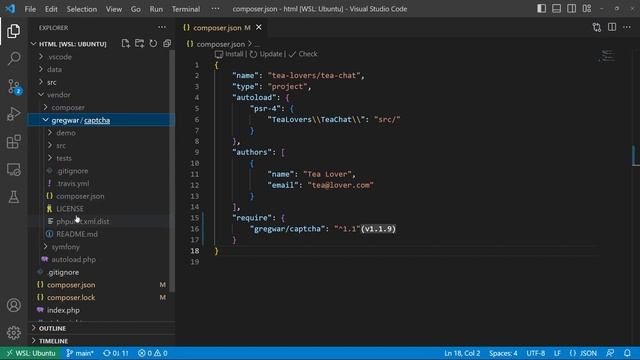Click the feedback icon in status bar
This screenshot has height=360, width=640.
[611, 353]
